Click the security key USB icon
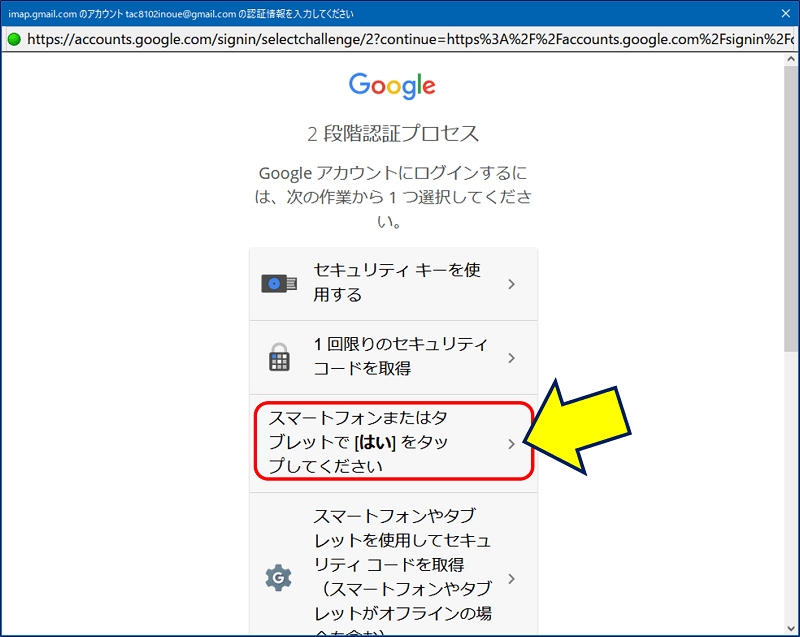 click(x=279, y=284)
